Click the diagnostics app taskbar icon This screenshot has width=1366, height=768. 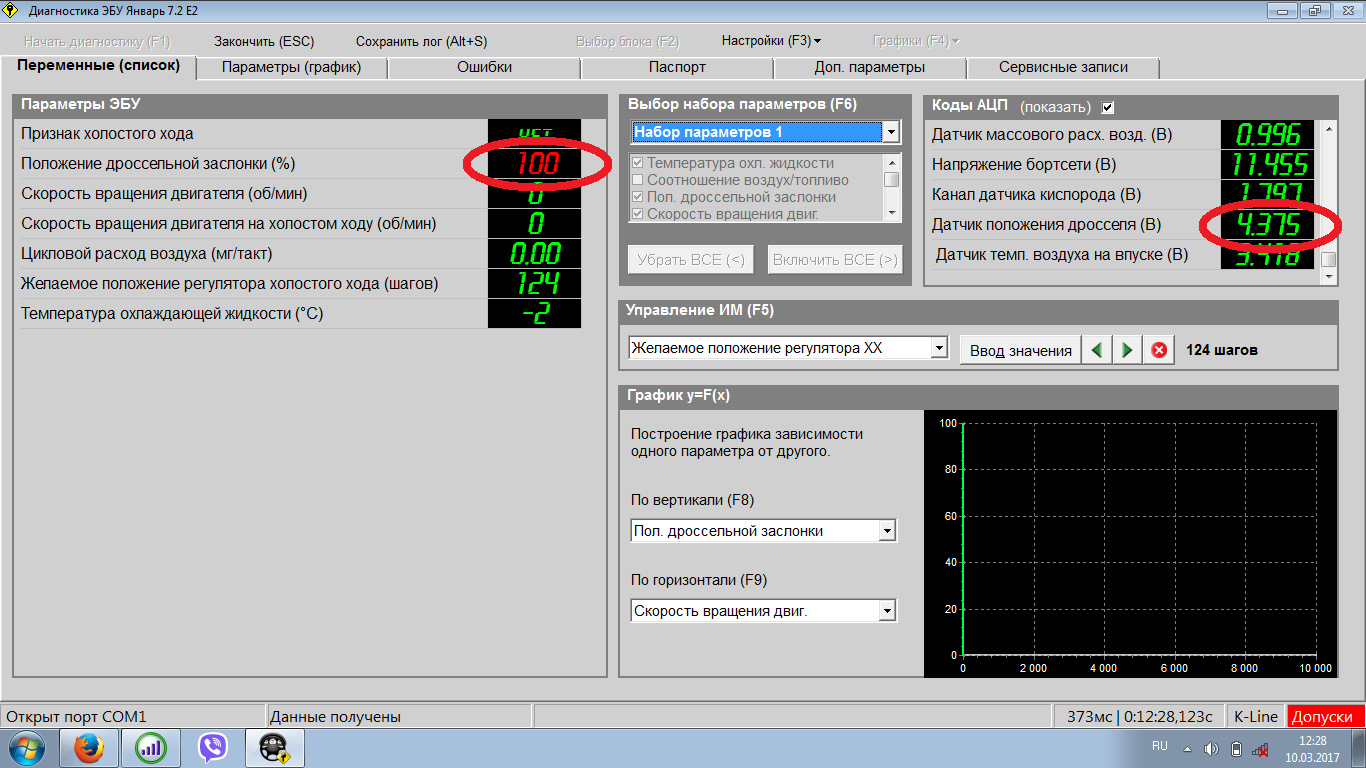pyautogui.click(x=273, y=747)
